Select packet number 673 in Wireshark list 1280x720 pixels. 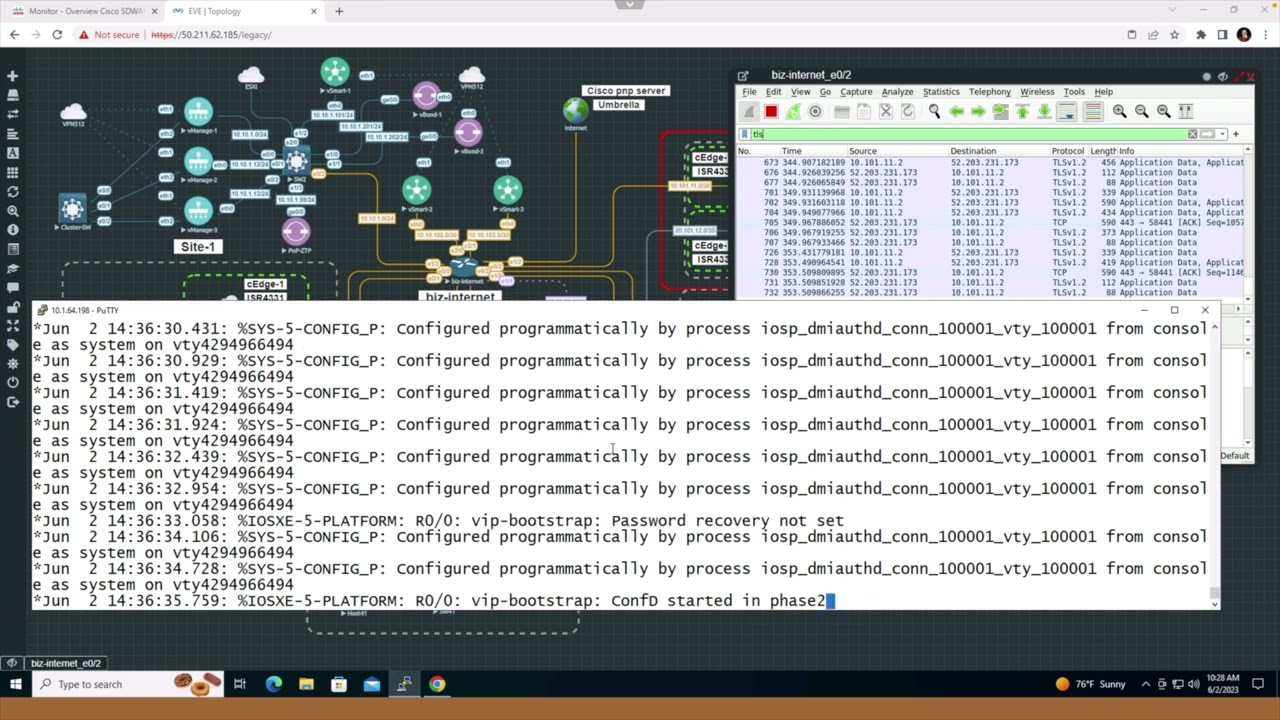990,162
